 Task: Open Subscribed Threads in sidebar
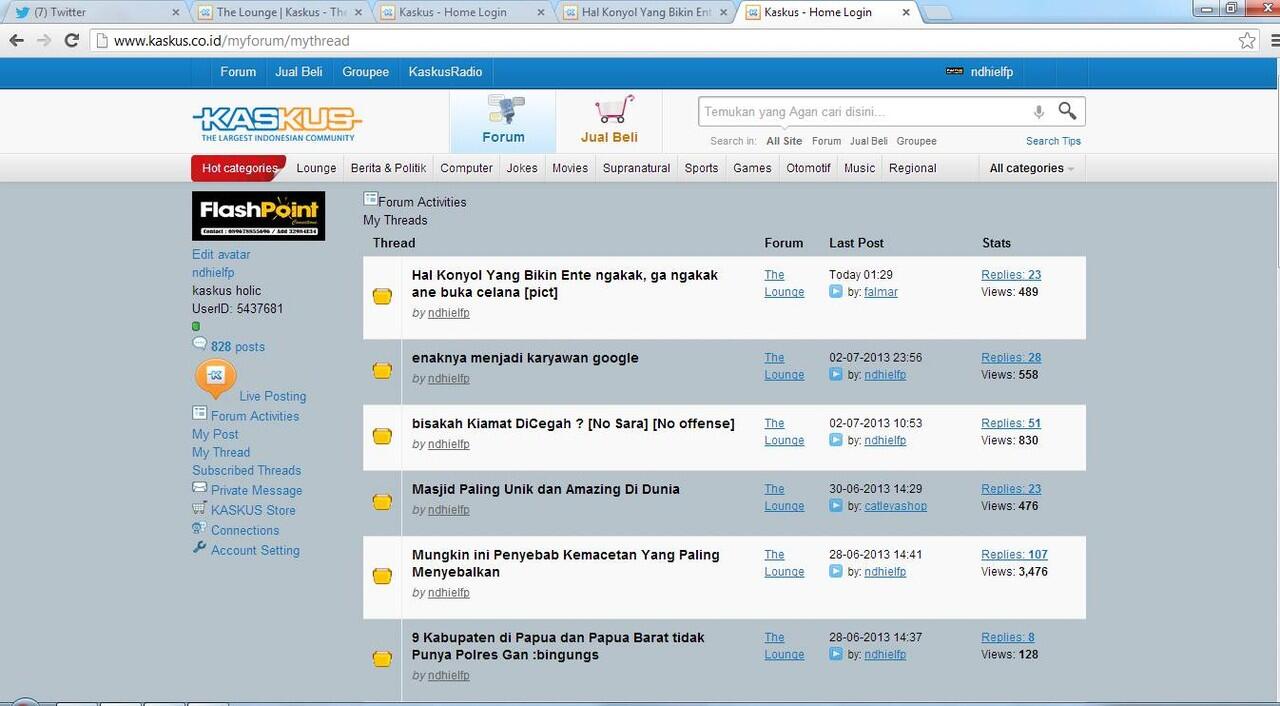click(246, 470)
